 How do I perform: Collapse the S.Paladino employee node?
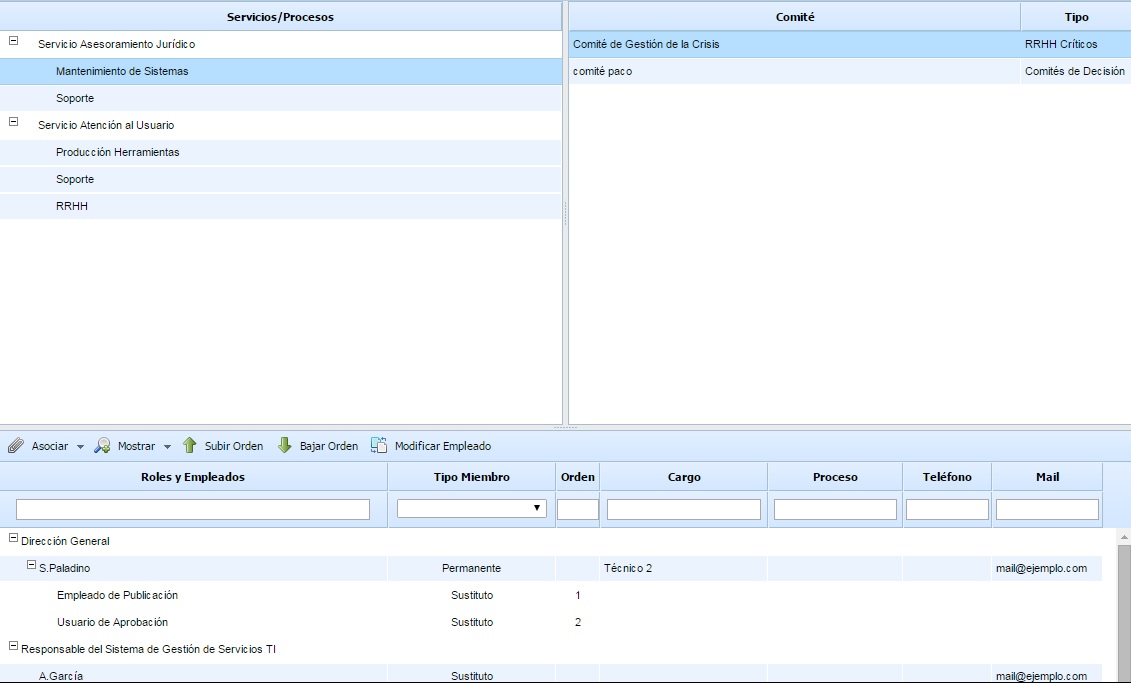[x=32, y=566]
